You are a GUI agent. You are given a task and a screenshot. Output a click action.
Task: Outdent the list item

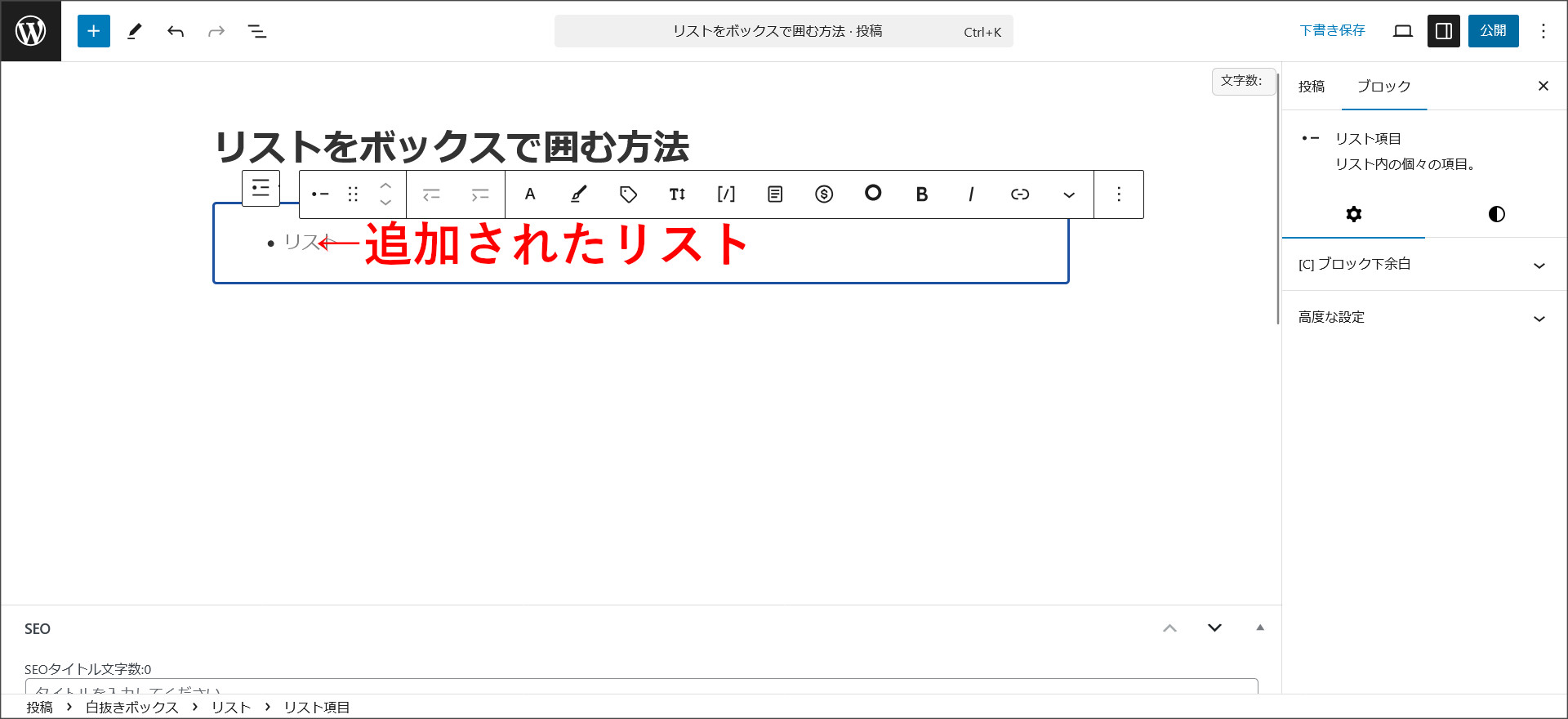pyautogui.click(x=431, y=194)
